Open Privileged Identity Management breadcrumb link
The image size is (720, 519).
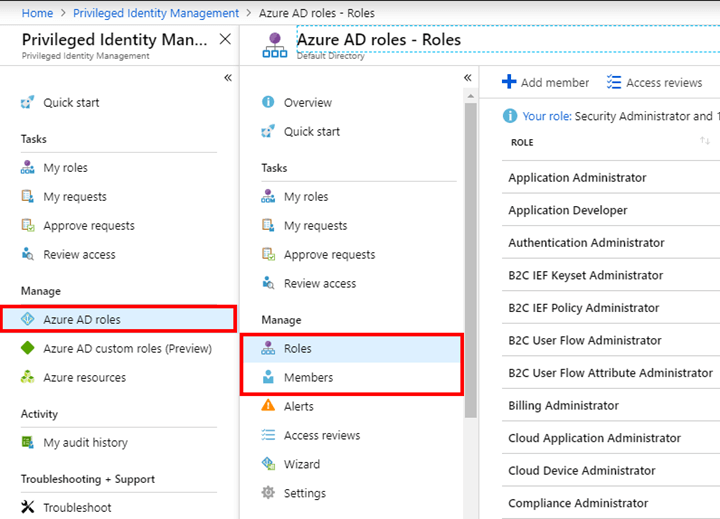(156, 13)
